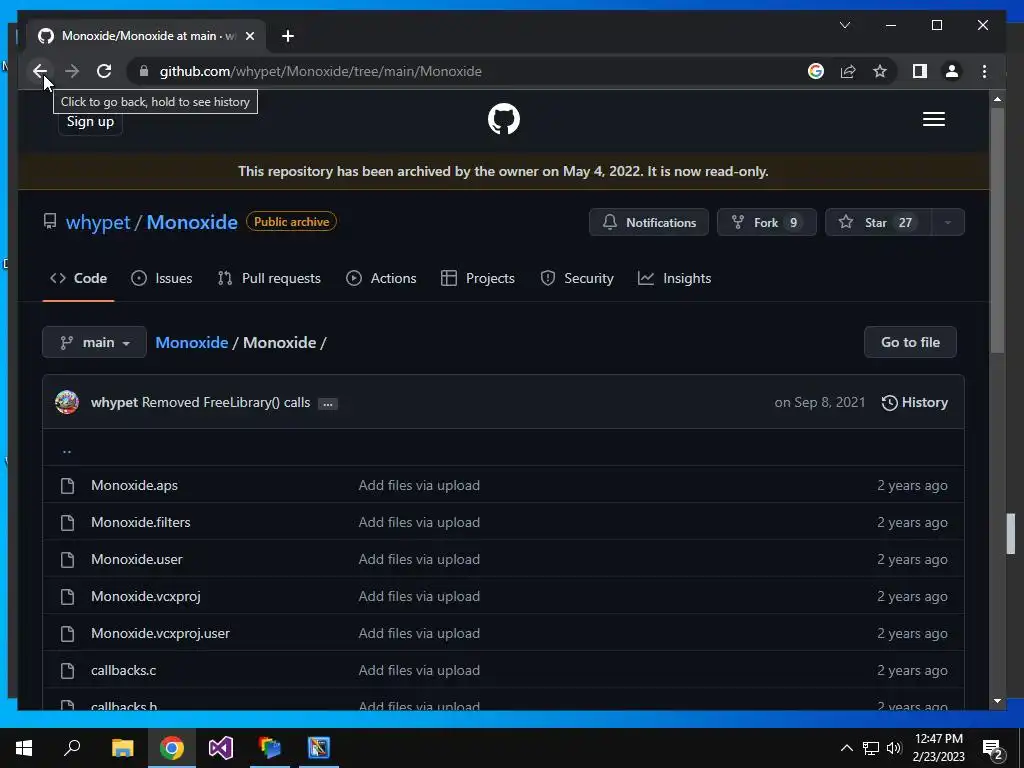Open the Chrome profile icon
This screenshot has width=1024, height=768.
[952, 71]
